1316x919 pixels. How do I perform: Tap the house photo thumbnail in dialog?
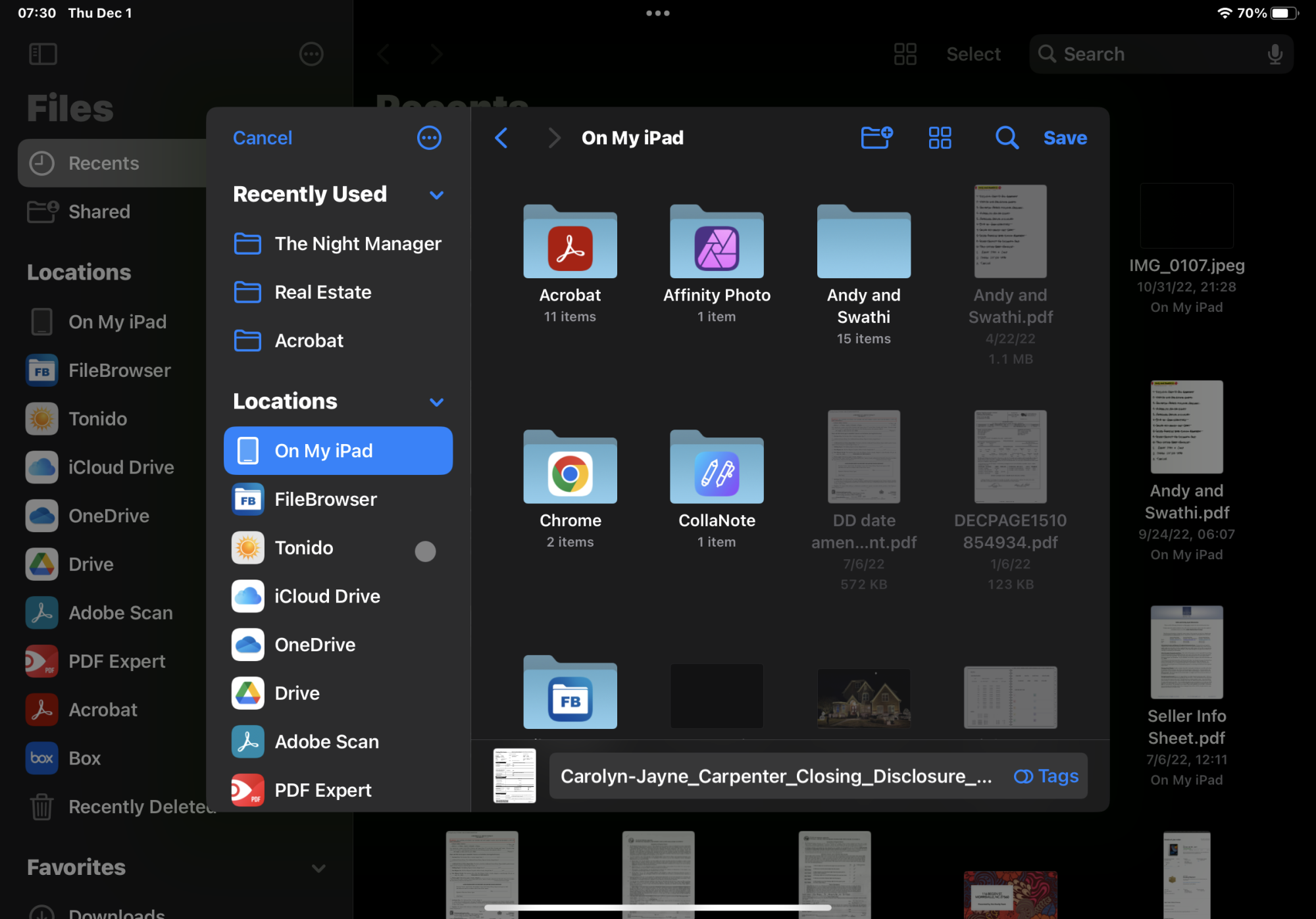(863, 698)
